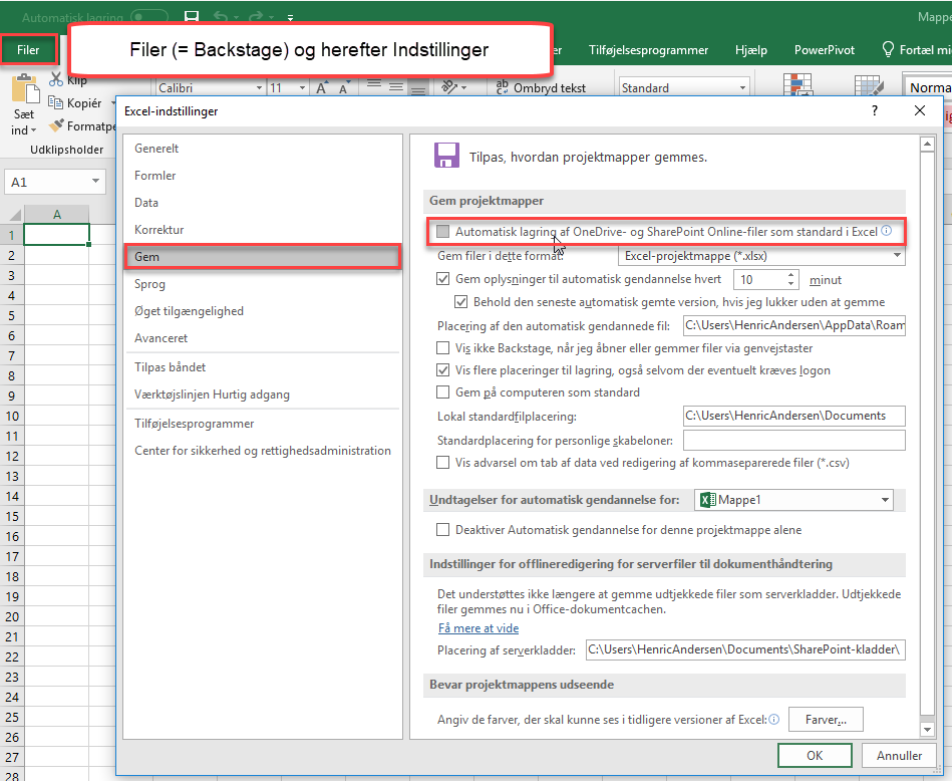Click the Lokal standardfilplacering input field
The image size is (952, 781).
click(794, 416)
